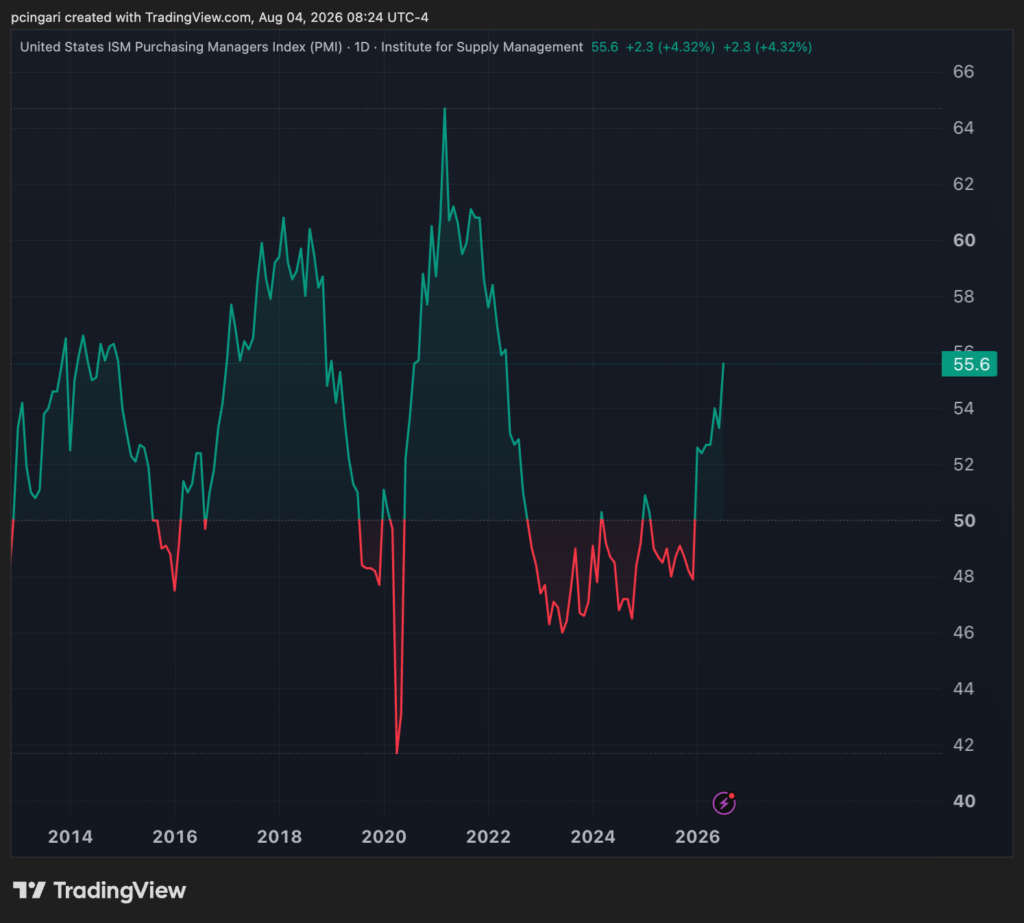Click the '2020' label on time axis
Viewport: 1024px width, 923px height.
click(x=384, y=837)
